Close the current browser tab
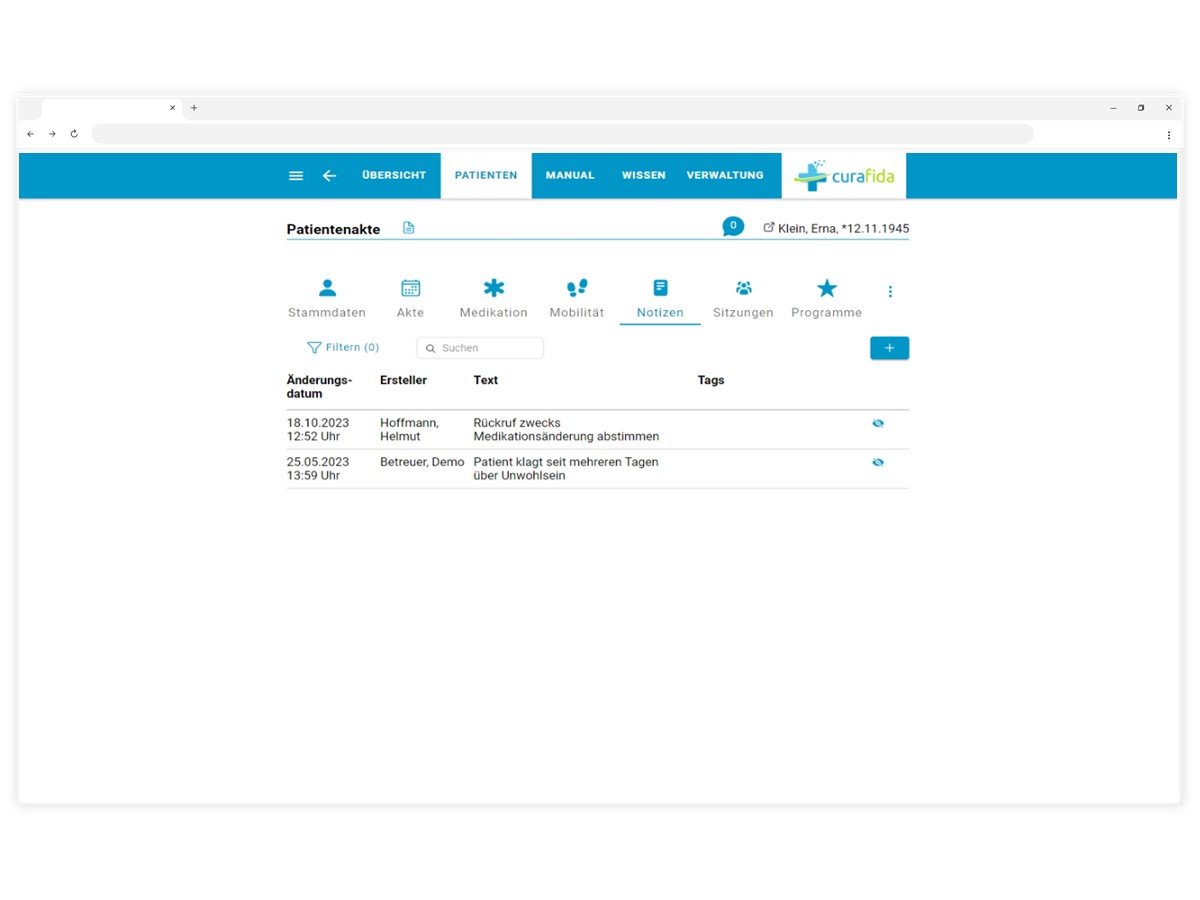 (x=172, y=108)
